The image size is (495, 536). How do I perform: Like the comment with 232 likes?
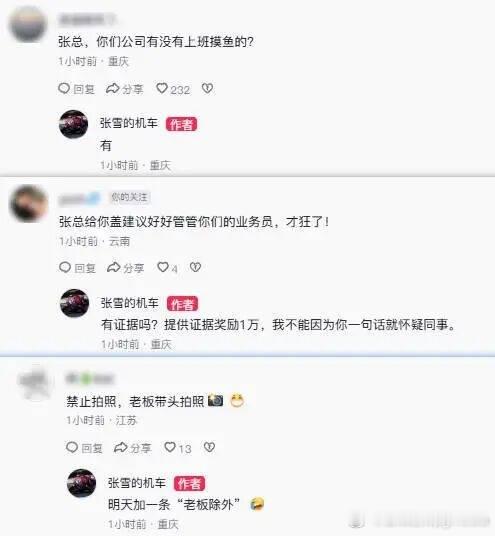pyautogui.click(x=173, y=89)
